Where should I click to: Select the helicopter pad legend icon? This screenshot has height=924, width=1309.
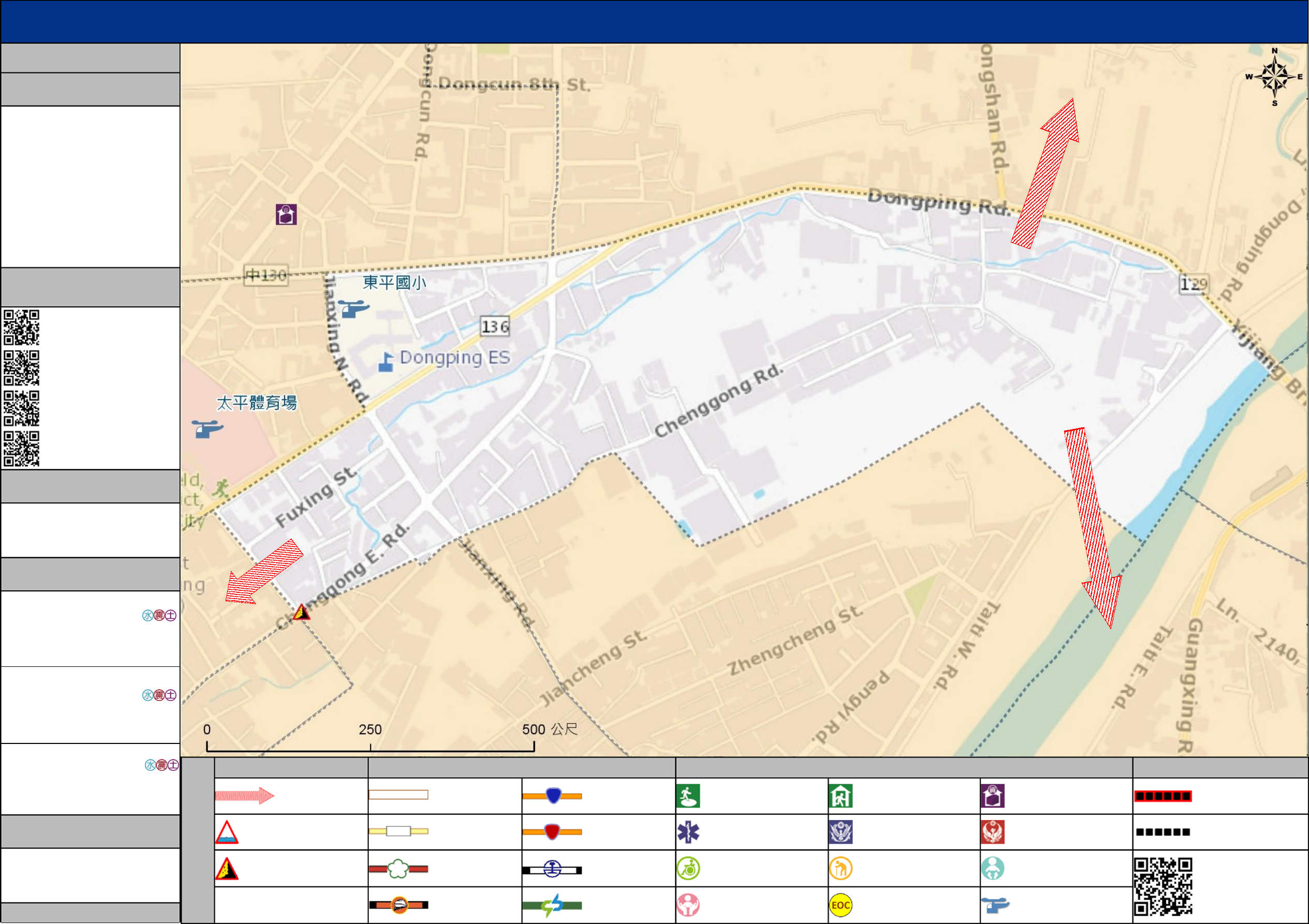tap(995, 905)
